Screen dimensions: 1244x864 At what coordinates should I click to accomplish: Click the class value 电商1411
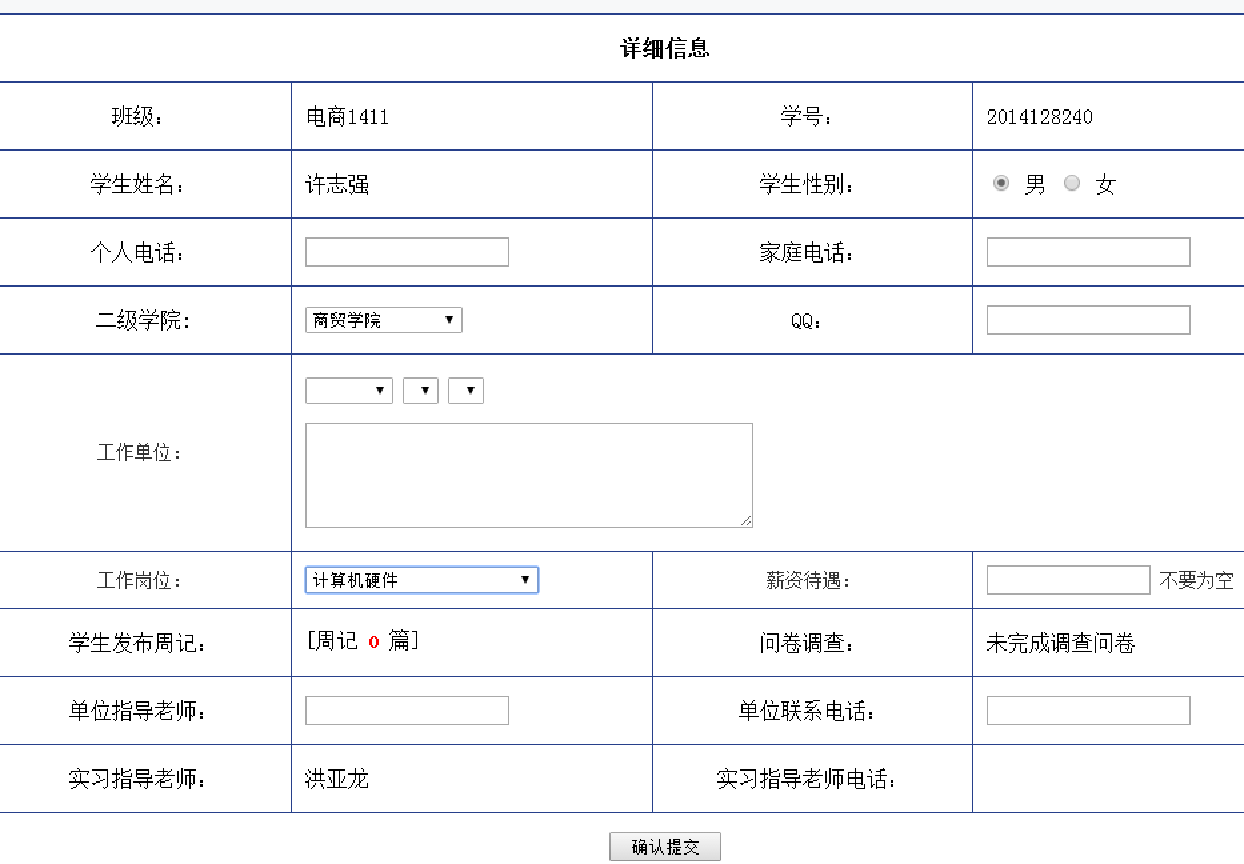[347, 117]
